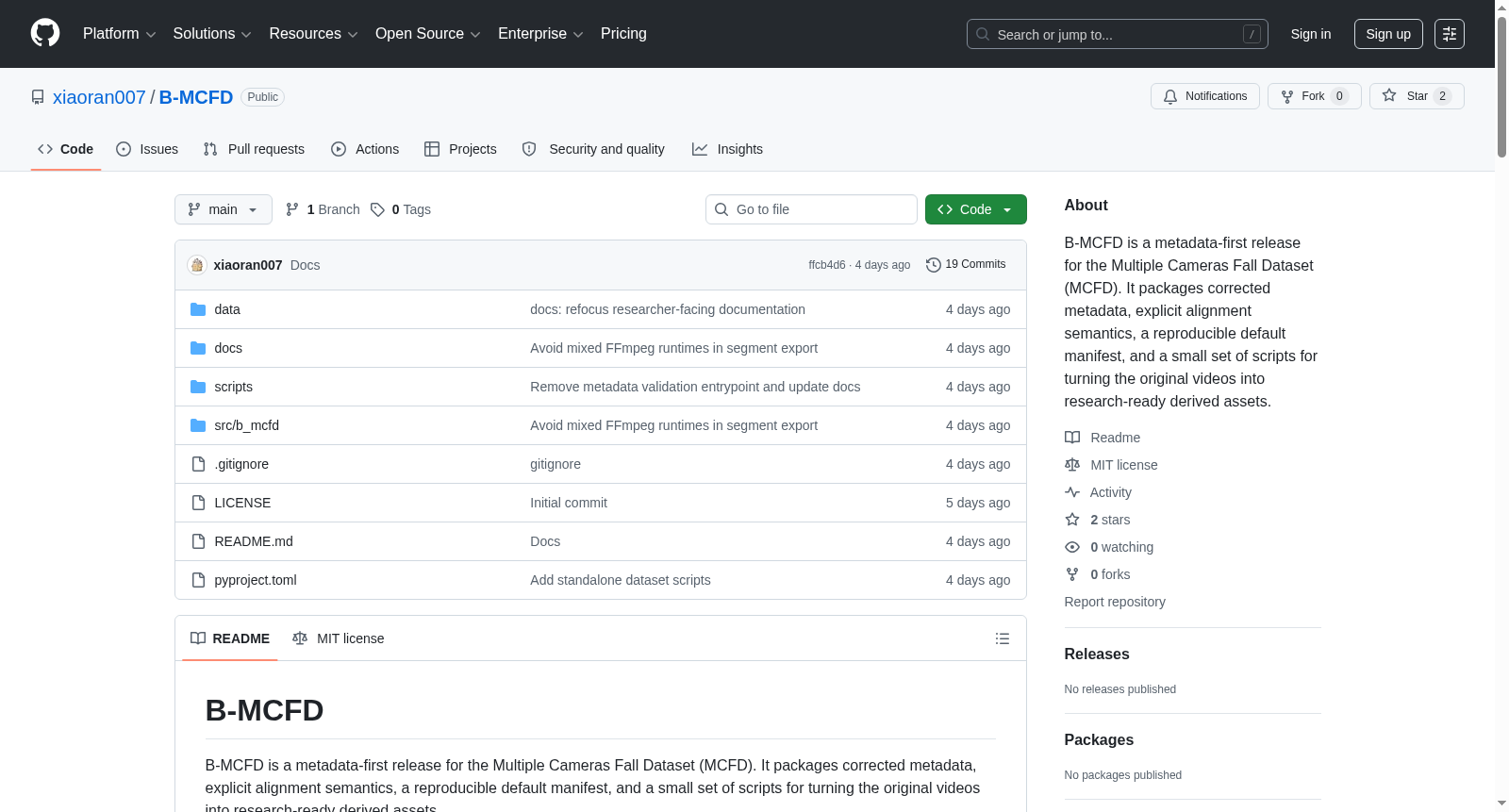Expand the Platform menu
The height and width of the screenshot is (812, 1509).
point(119,34)
